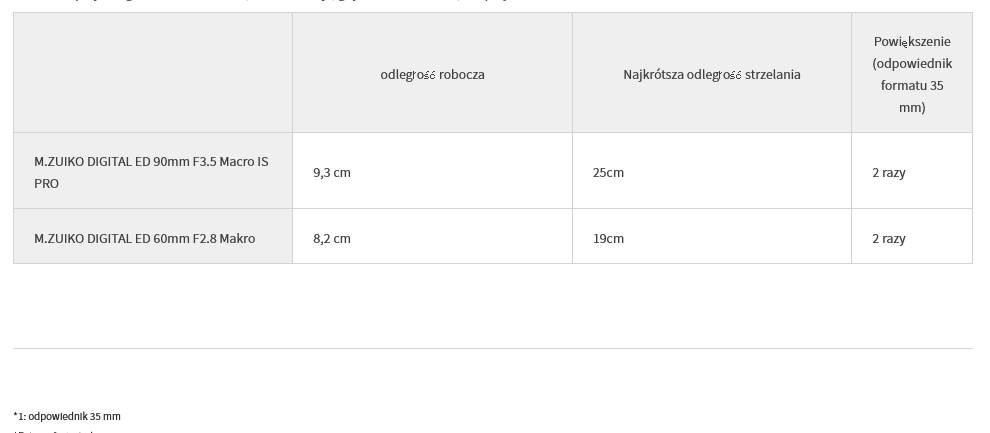The image size is (990, 433).
Task: Click the word 'Powiększenie' in the header
Action: click(912, 42)
